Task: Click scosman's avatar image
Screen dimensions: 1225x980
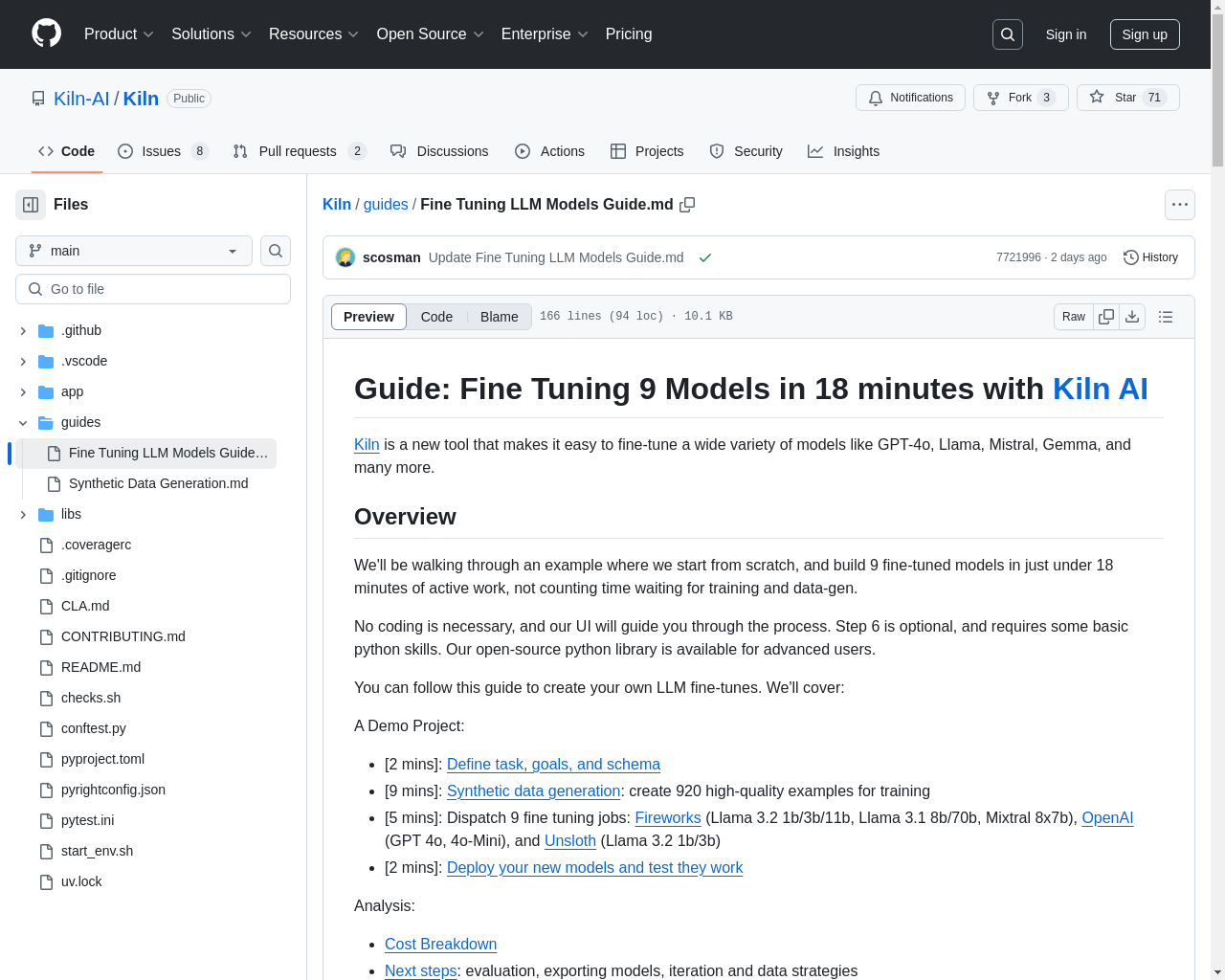Action: (345, 257)
